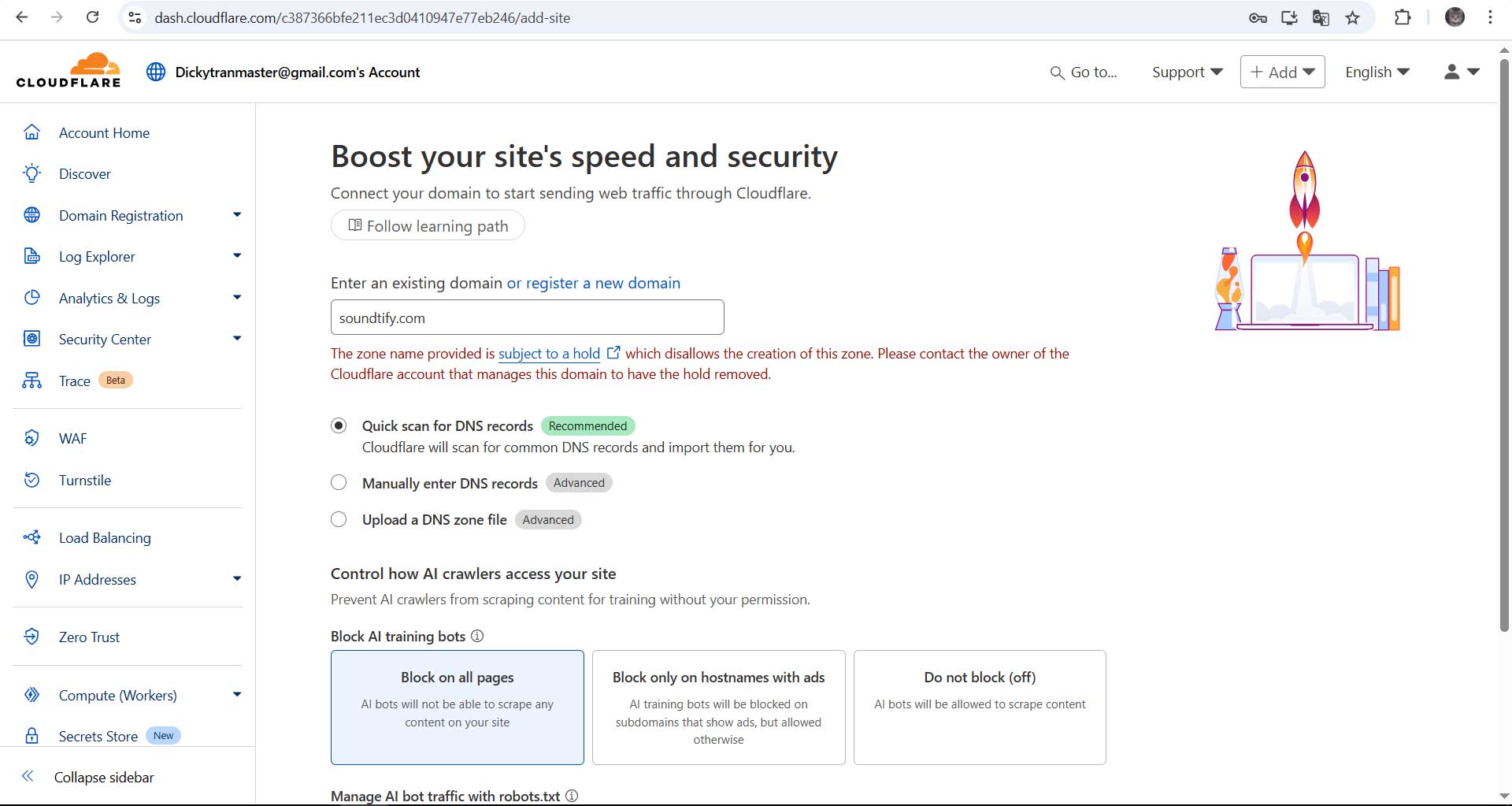Click the globe icon beside account name
1512x806 pixels.
(156, 72)
